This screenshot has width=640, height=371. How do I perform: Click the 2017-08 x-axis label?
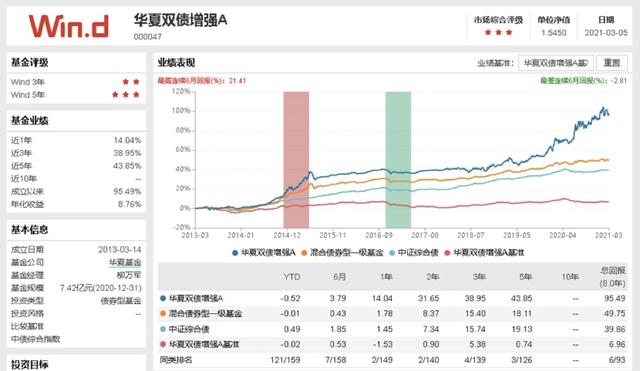tap(424, 235)
